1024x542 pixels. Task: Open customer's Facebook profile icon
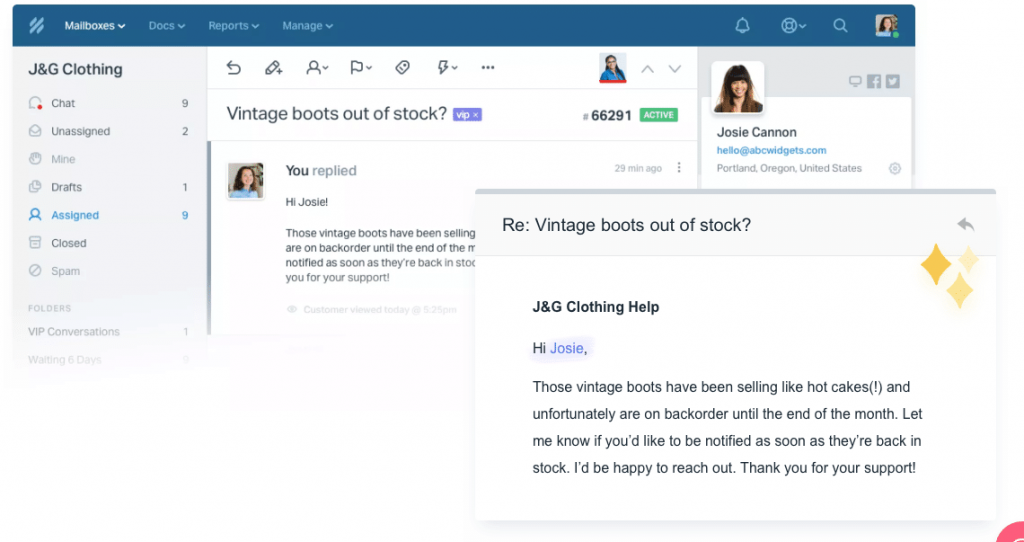pyautogui.click(x=874, y=82)
